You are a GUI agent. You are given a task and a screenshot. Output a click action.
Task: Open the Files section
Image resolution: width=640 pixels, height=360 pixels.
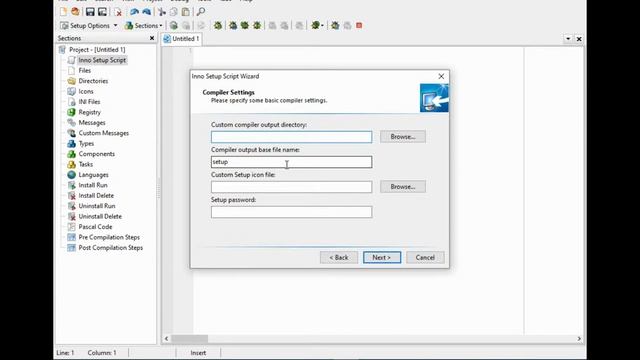[x=84, y=70]
